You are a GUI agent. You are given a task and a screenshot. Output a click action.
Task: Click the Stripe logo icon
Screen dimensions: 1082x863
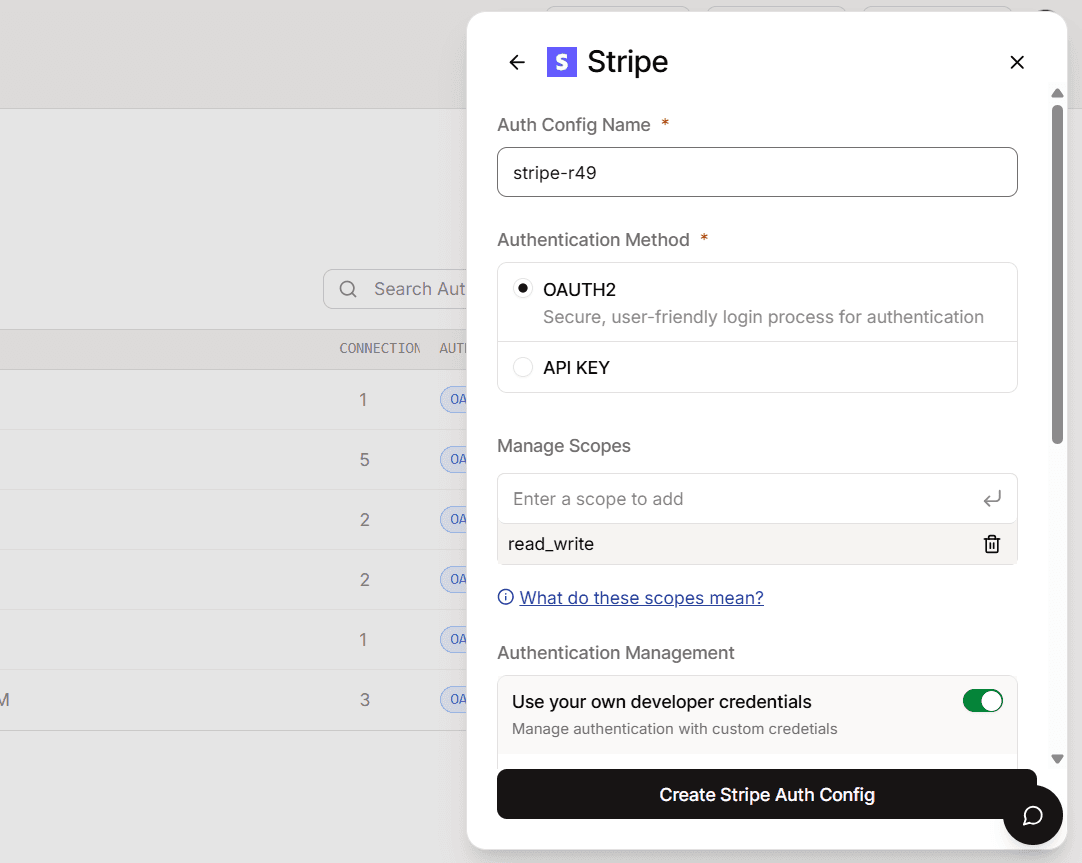(562, 62)
